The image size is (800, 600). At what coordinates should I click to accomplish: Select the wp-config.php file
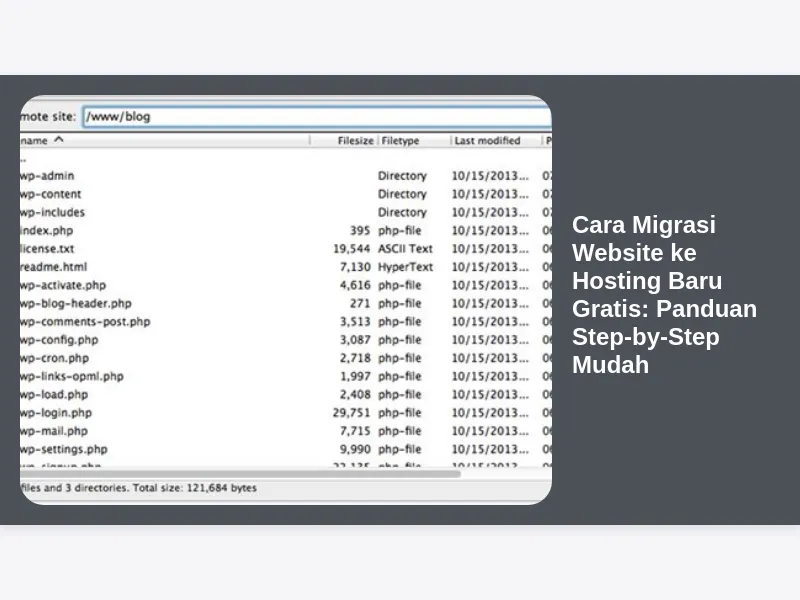pyautogui.click(x=59, y=340)
